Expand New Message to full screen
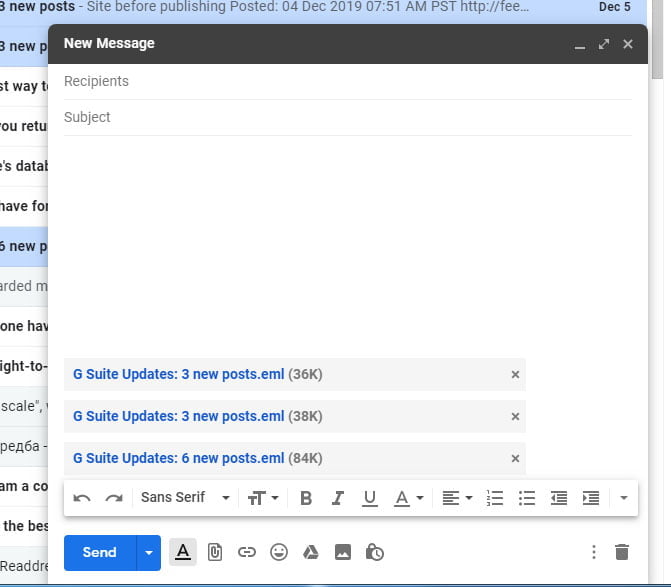Screen dimensions: 671x587 point(604,44)
